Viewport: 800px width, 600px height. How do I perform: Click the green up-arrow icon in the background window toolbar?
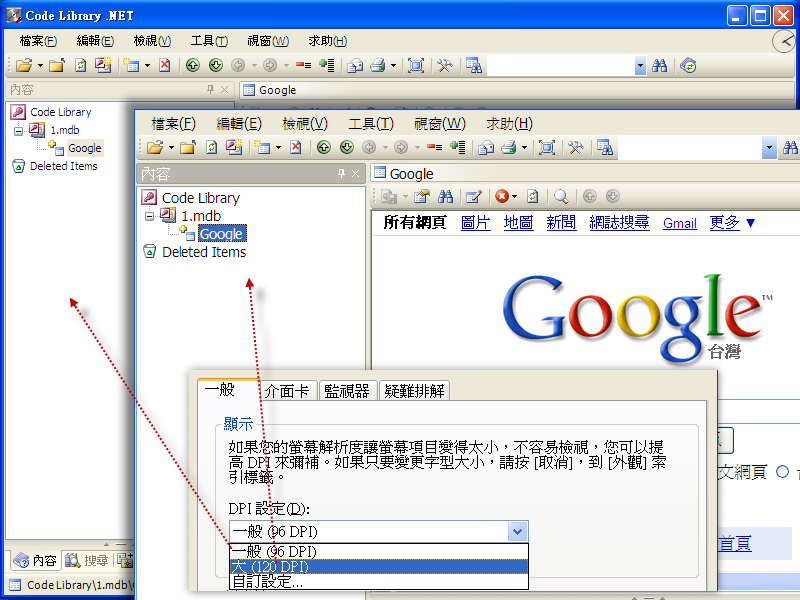pyautogui.click(x=193, y=65)
